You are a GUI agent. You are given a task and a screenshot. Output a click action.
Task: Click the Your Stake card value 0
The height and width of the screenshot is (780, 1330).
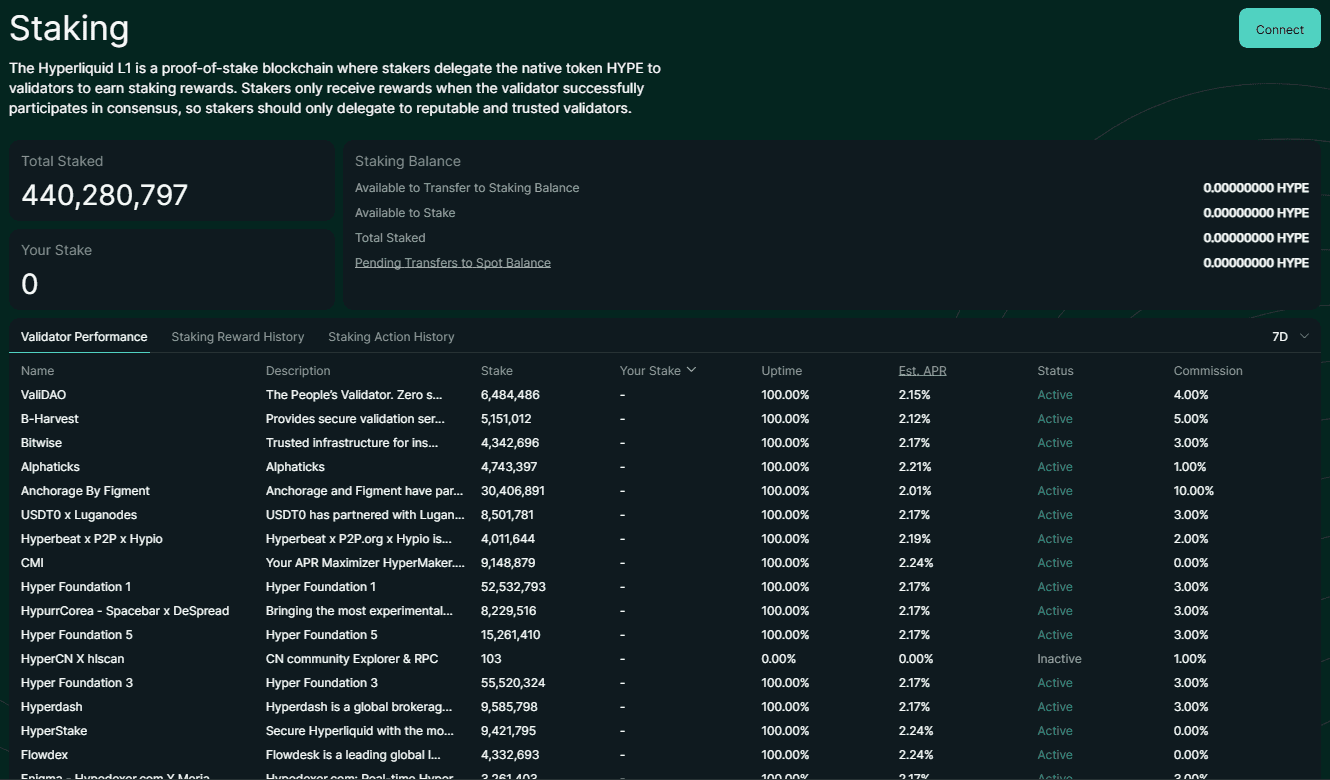coord(30,285)
